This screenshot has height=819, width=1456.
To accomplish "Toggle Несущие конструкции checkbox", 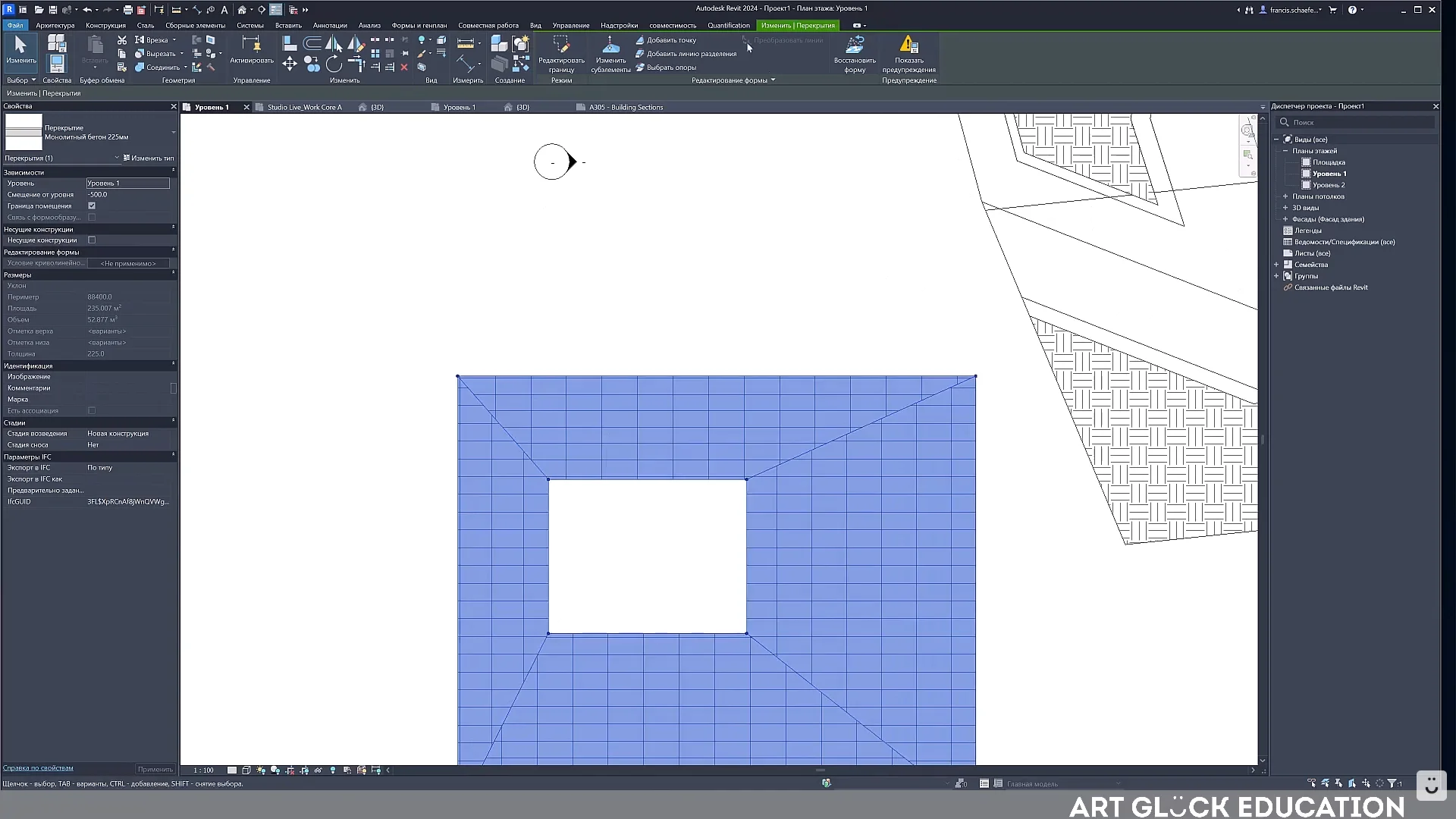I will [x=92, y=240].
